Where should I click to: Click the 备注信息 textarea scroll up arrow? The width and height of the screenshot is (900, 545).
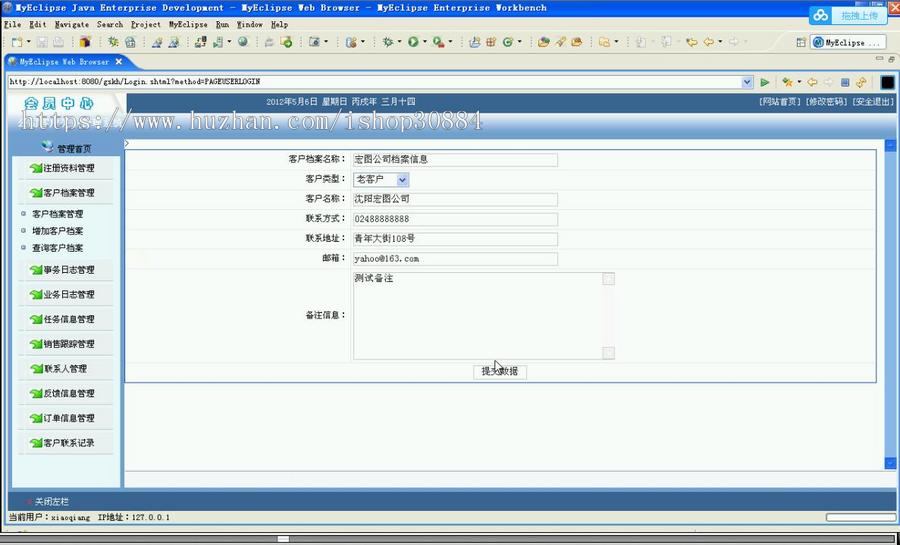608,279
